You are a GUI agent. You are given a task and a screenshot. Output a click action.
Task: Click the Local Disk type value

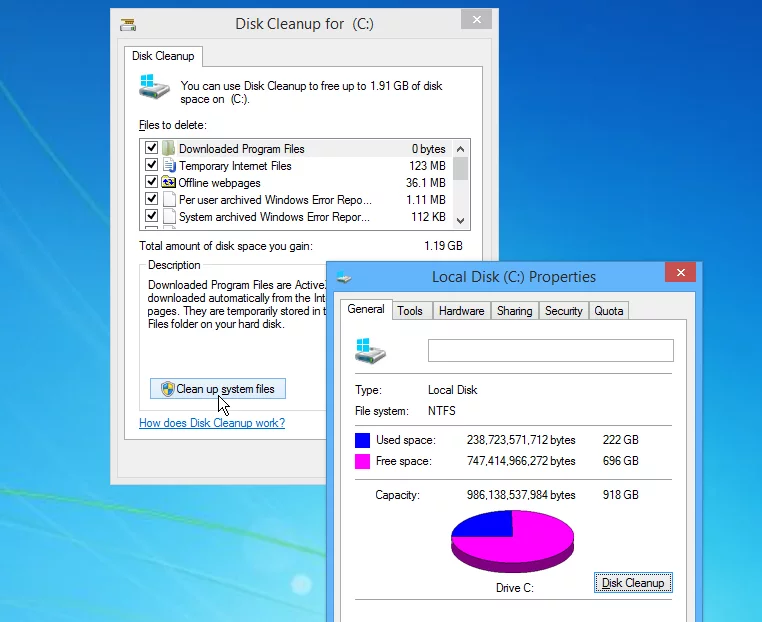[452, 390]
